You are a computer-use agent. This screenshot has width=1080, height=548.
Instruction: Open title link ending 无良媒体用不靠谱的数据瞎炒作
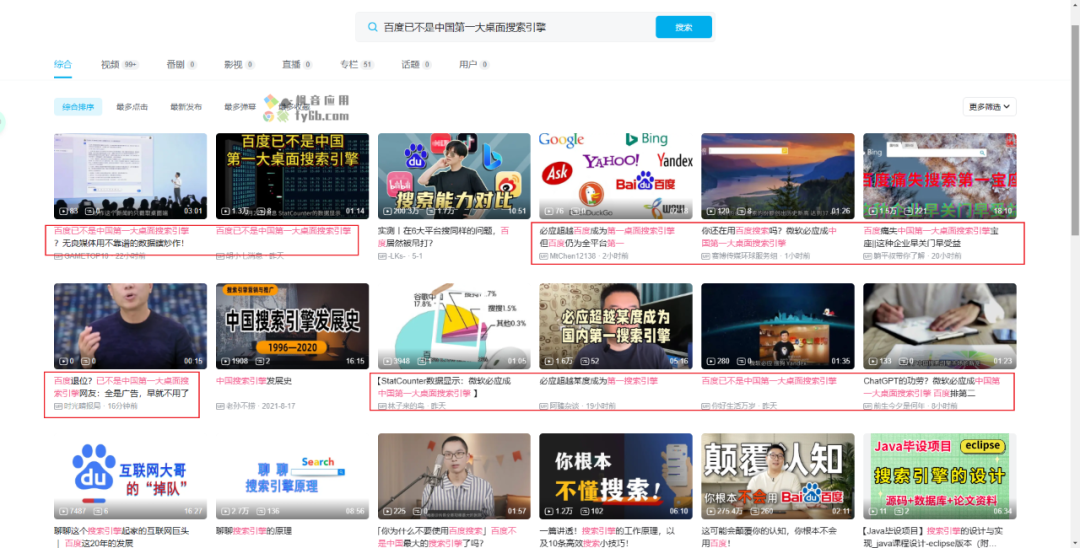click(121, 237)
